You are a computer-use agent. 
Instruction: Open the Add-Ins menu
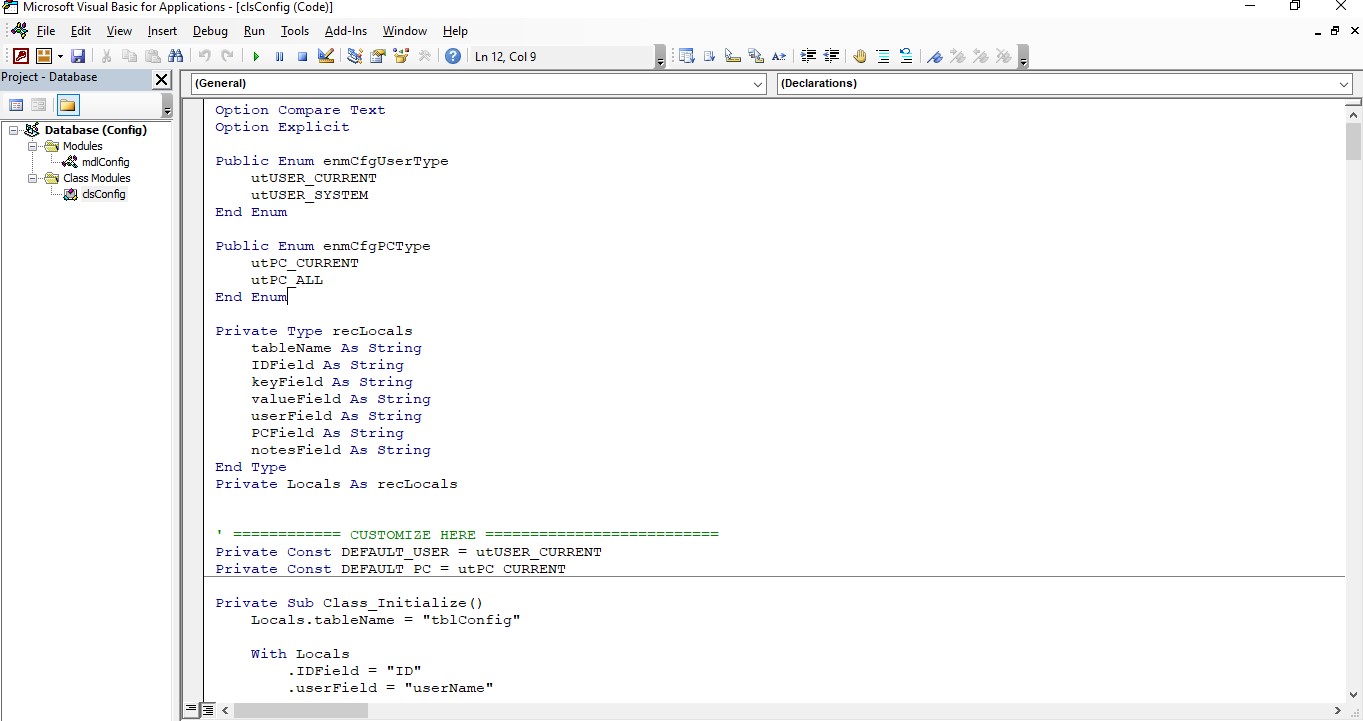(345, 30)
